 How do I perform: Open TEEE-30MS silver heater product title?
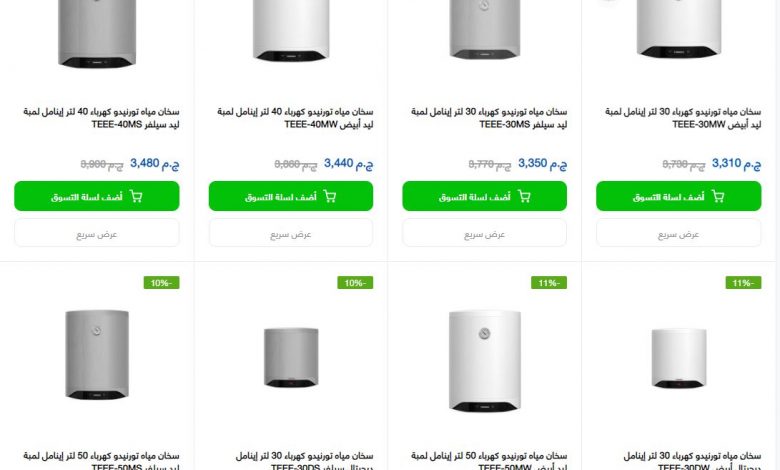tap(484, 118)
